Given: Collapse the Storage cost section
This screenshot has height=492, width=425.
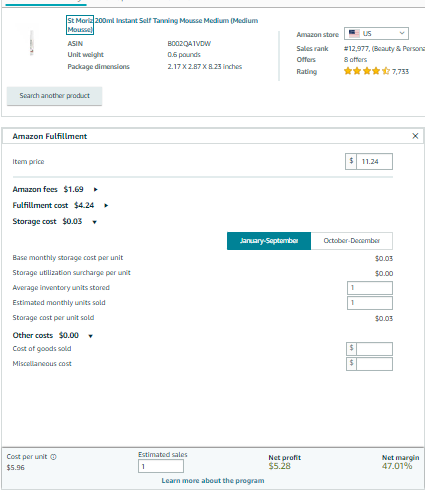Looking at the screenshot, I should click(95, 222).
